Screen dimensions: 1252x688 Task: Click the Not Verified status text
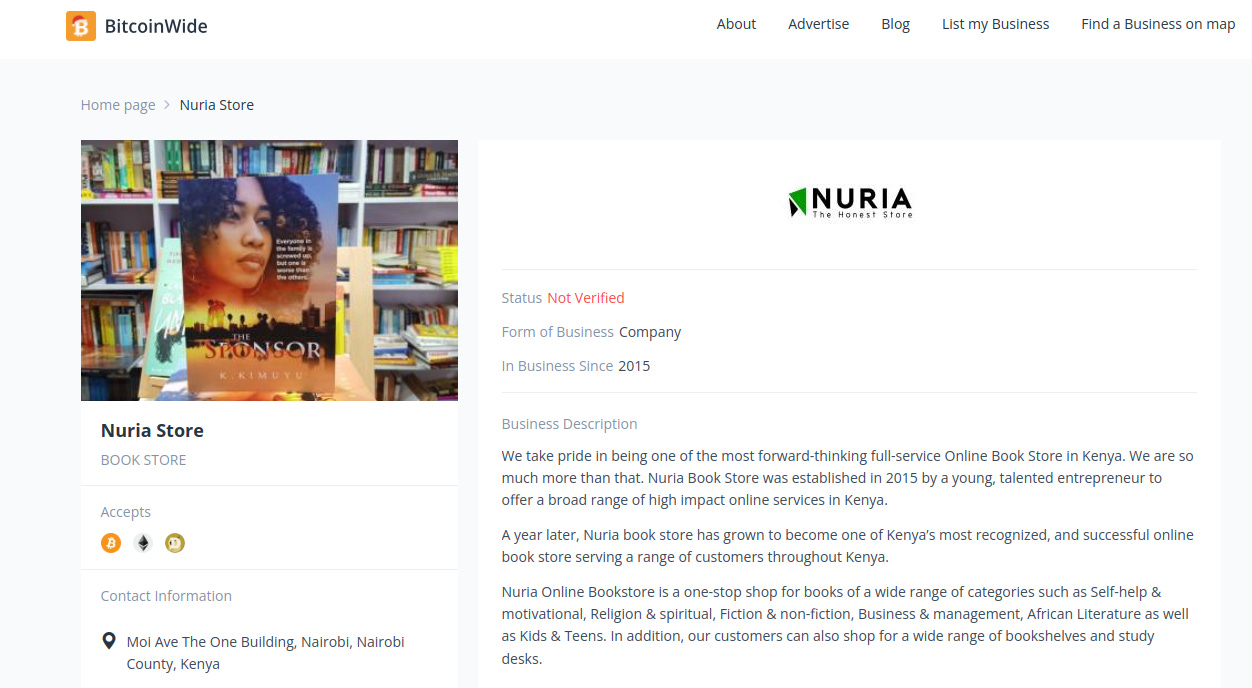[586, 298]
